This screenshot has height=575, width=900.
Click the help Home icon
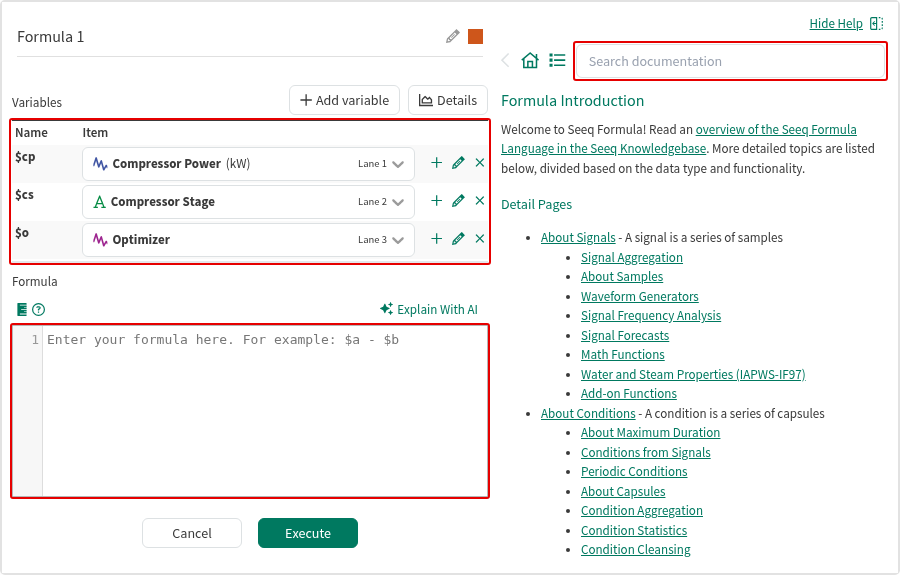click(x=530, y=60)
